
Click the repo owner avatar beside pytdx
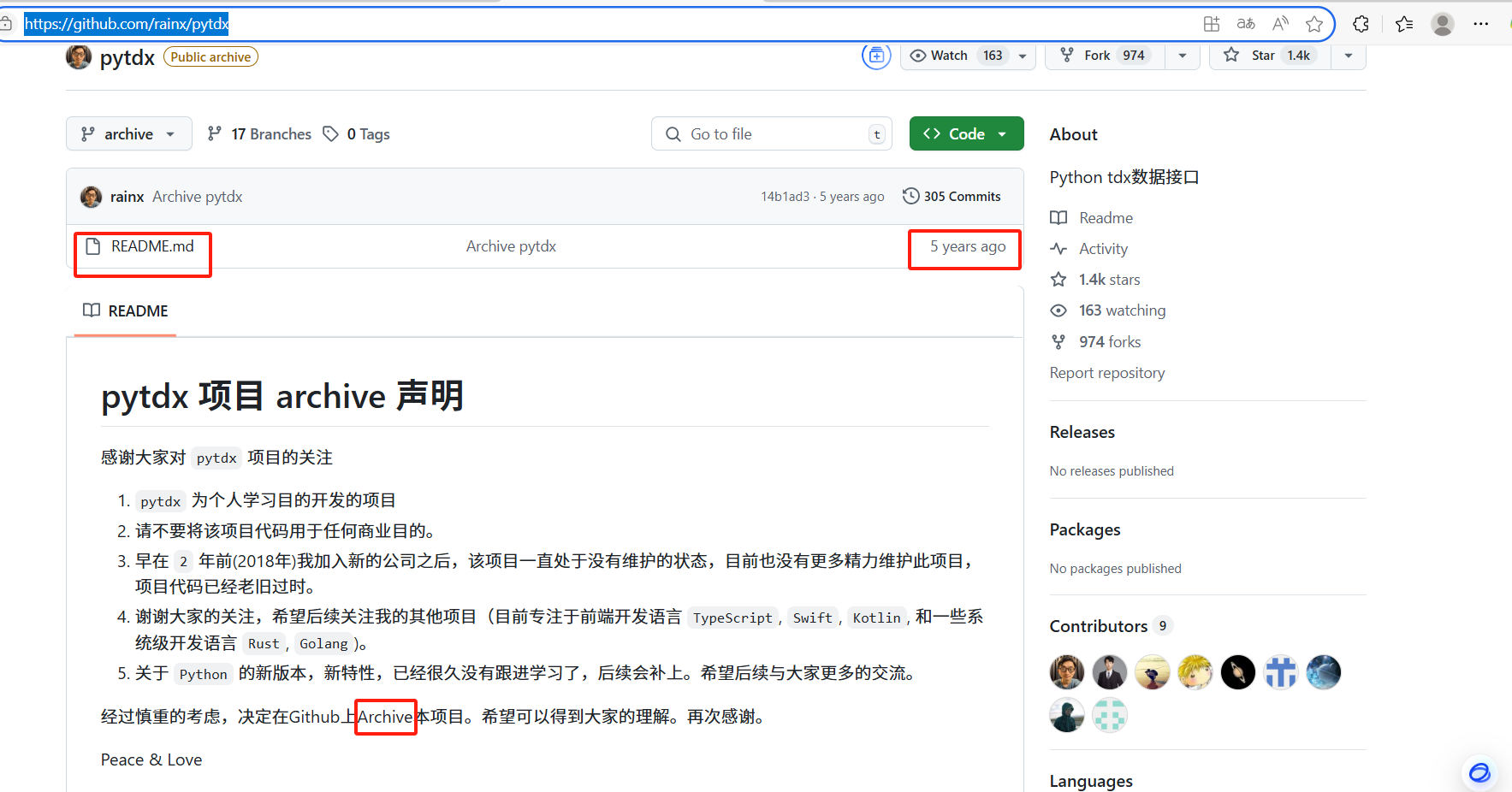pos(79,57)
